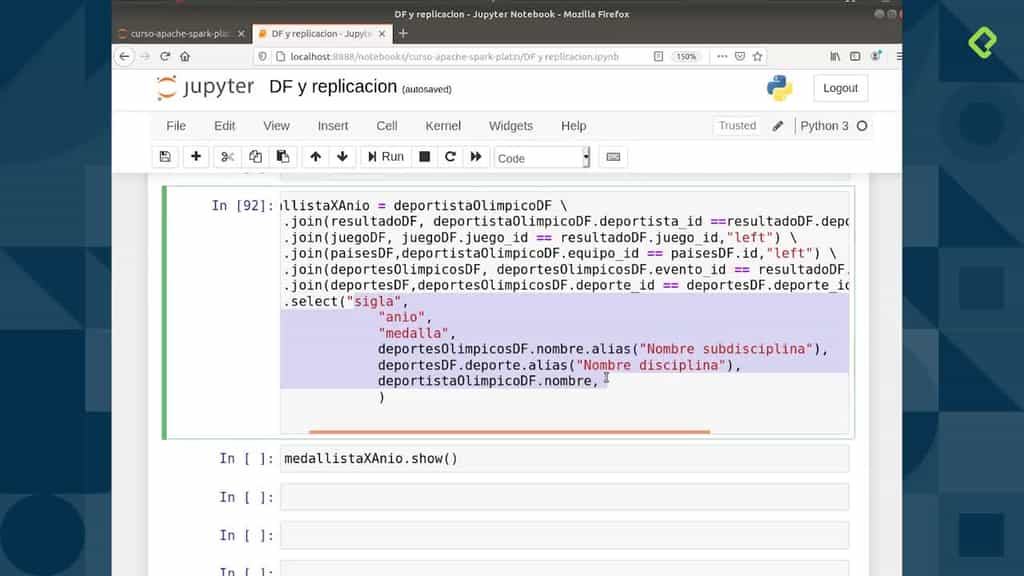Image resolution: width=1024 pixels, height=576 pixels.
Task: Save page to Pocket icon
Action: tap(740, 57)
